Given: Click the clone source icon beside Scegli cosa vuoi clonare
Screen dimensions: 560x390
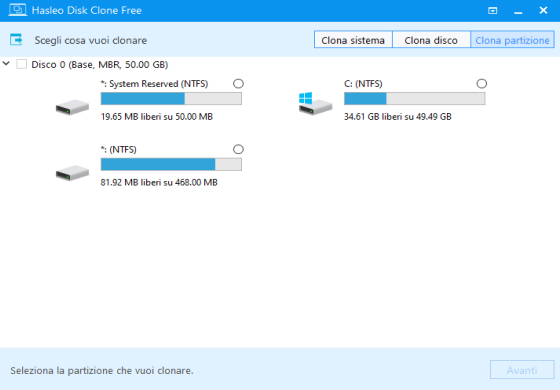Looking at the screenshot, I should click(16, 40).
